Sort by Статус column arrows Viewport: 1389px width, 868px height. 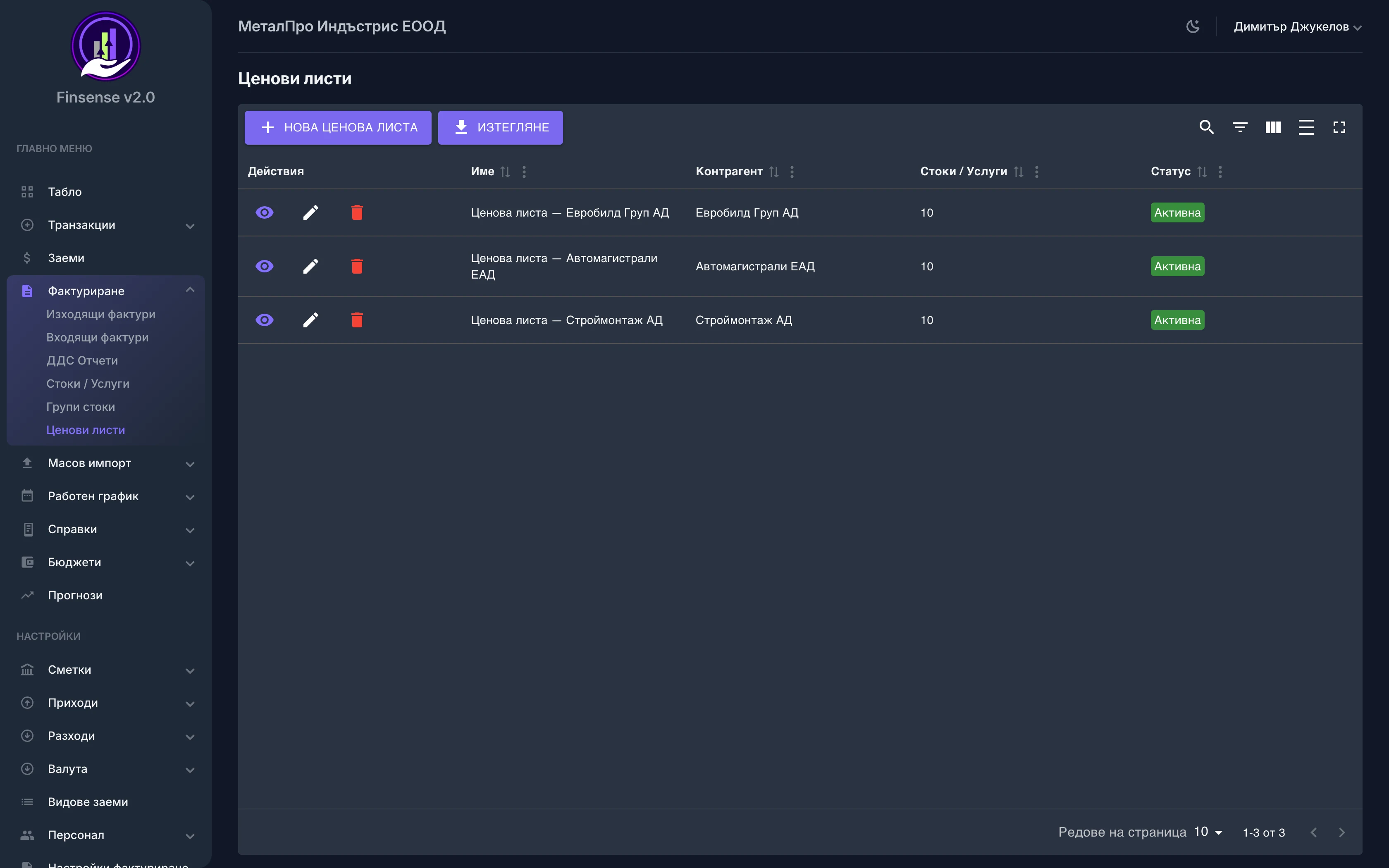pyautogui.click(x=1202, y=172)
